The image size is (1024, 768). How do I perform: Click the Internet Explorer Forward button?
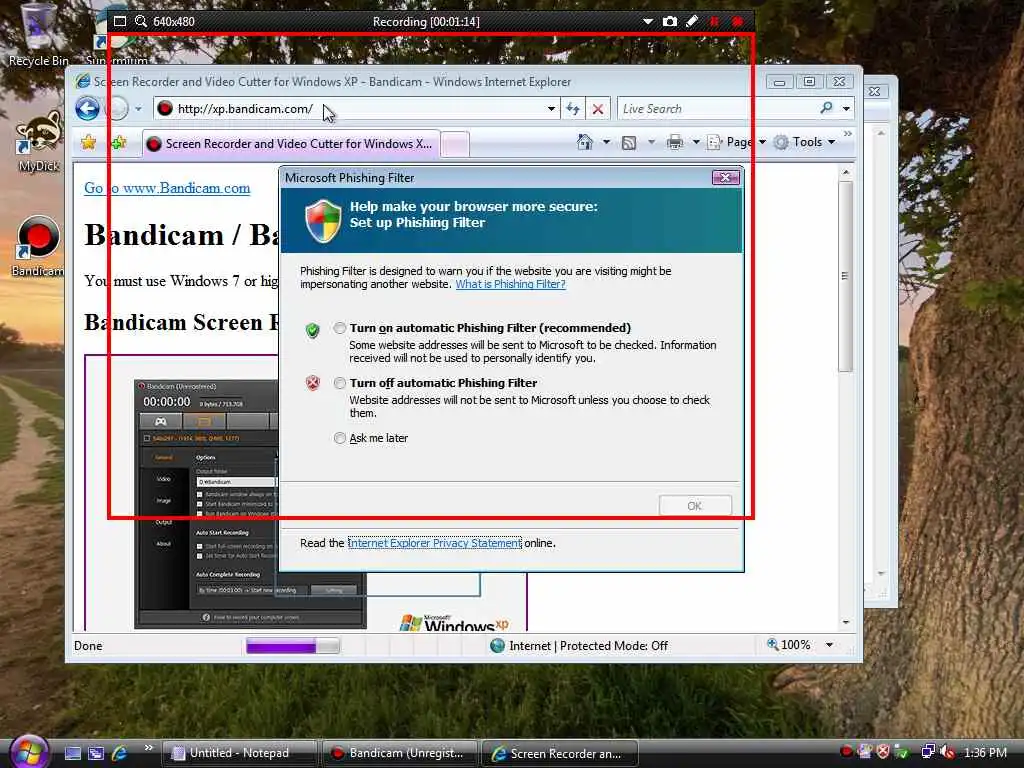point(117,108)
